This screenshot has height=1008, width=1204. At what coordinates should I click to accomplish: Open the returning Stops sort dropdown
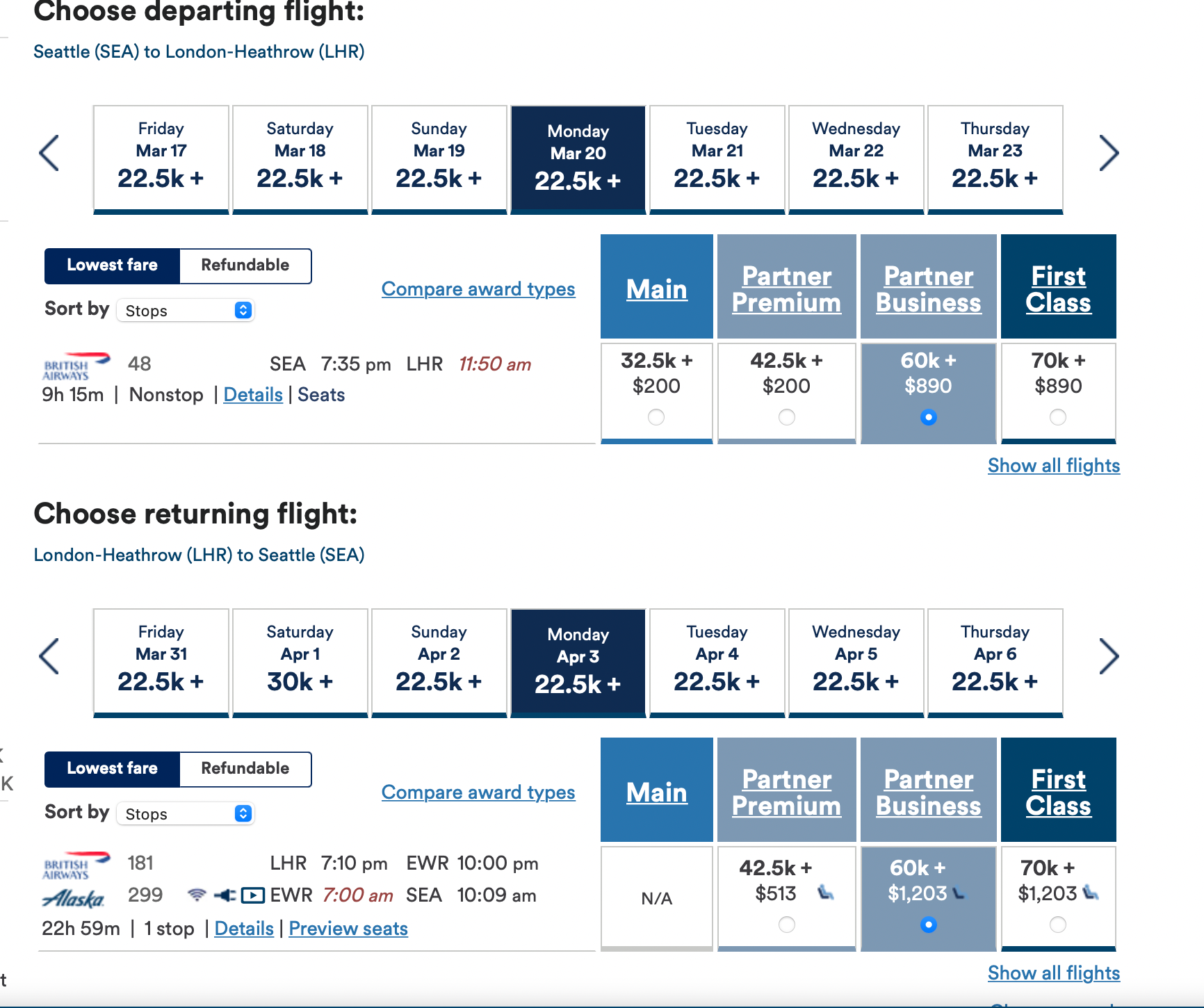(185, 813)
